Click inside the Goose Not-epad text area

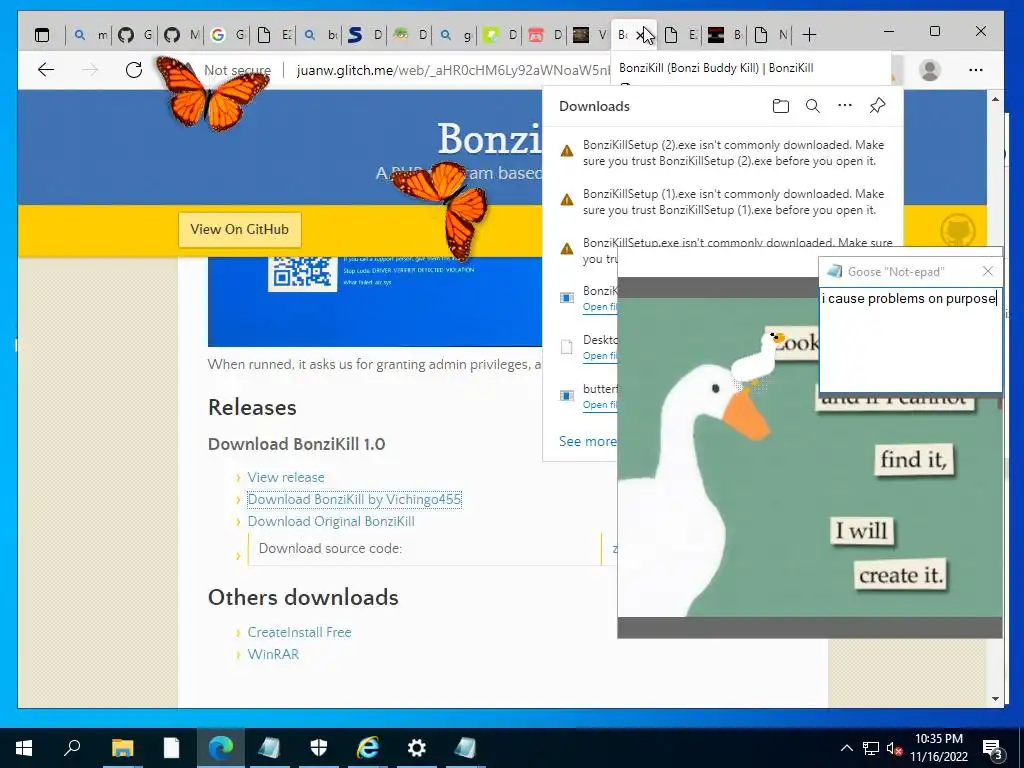[x=910, y=340]
